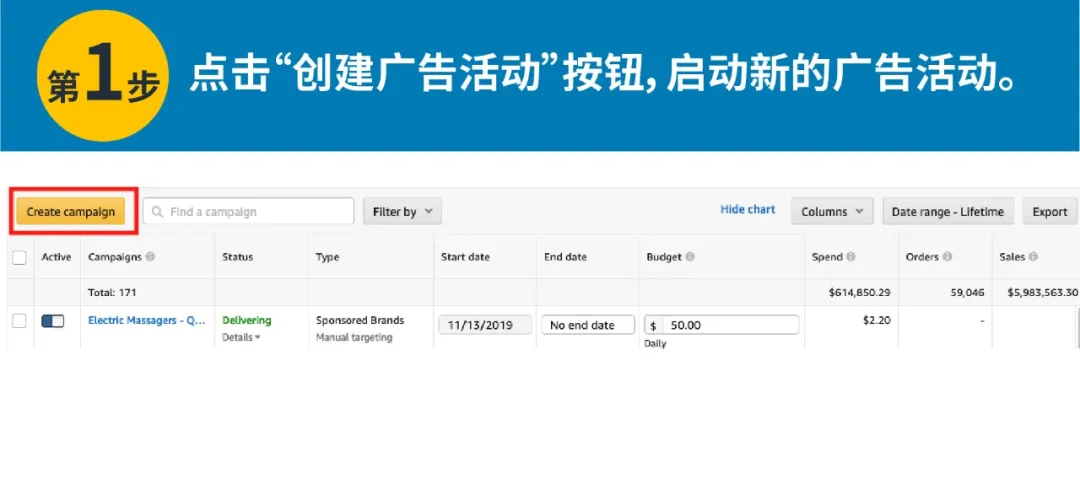Click the Hide chart link
Image resolution: width=1080 pixels, height=479 pixels.
click(x=747, y=210)
